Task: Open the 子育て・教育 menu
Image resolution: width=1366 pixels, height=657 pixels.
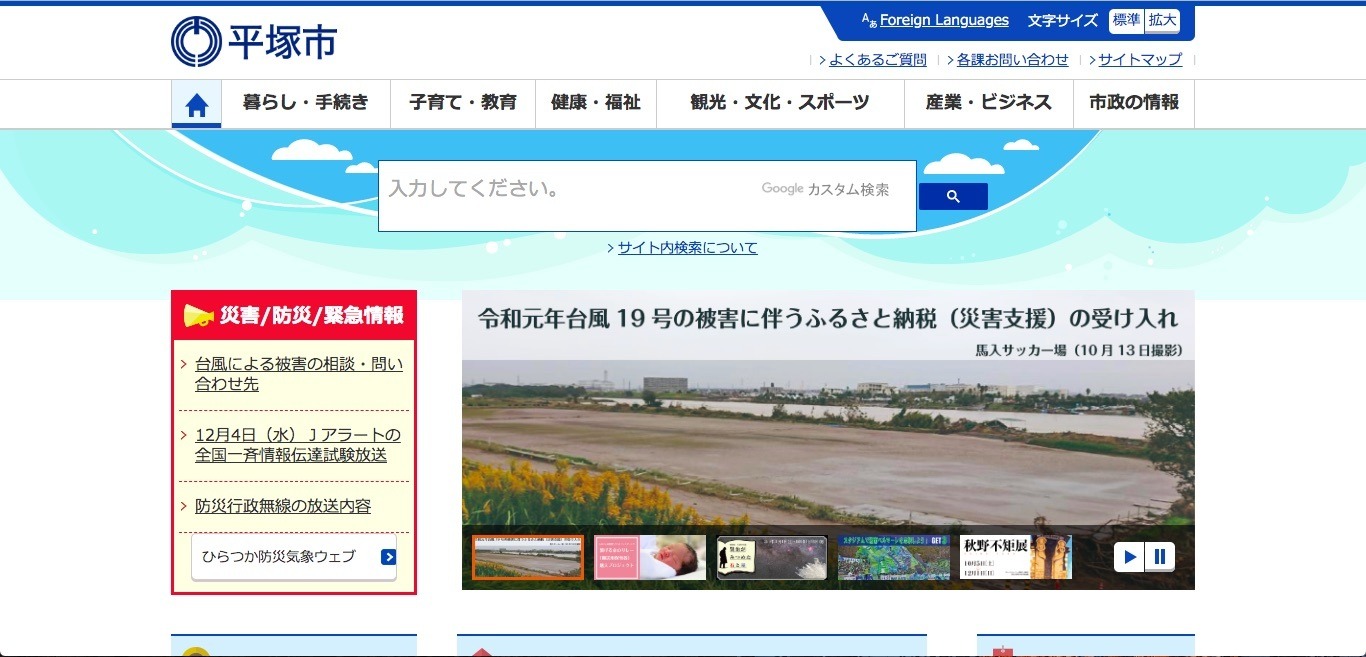Action: pyautogui.click(x=463, y=103)
